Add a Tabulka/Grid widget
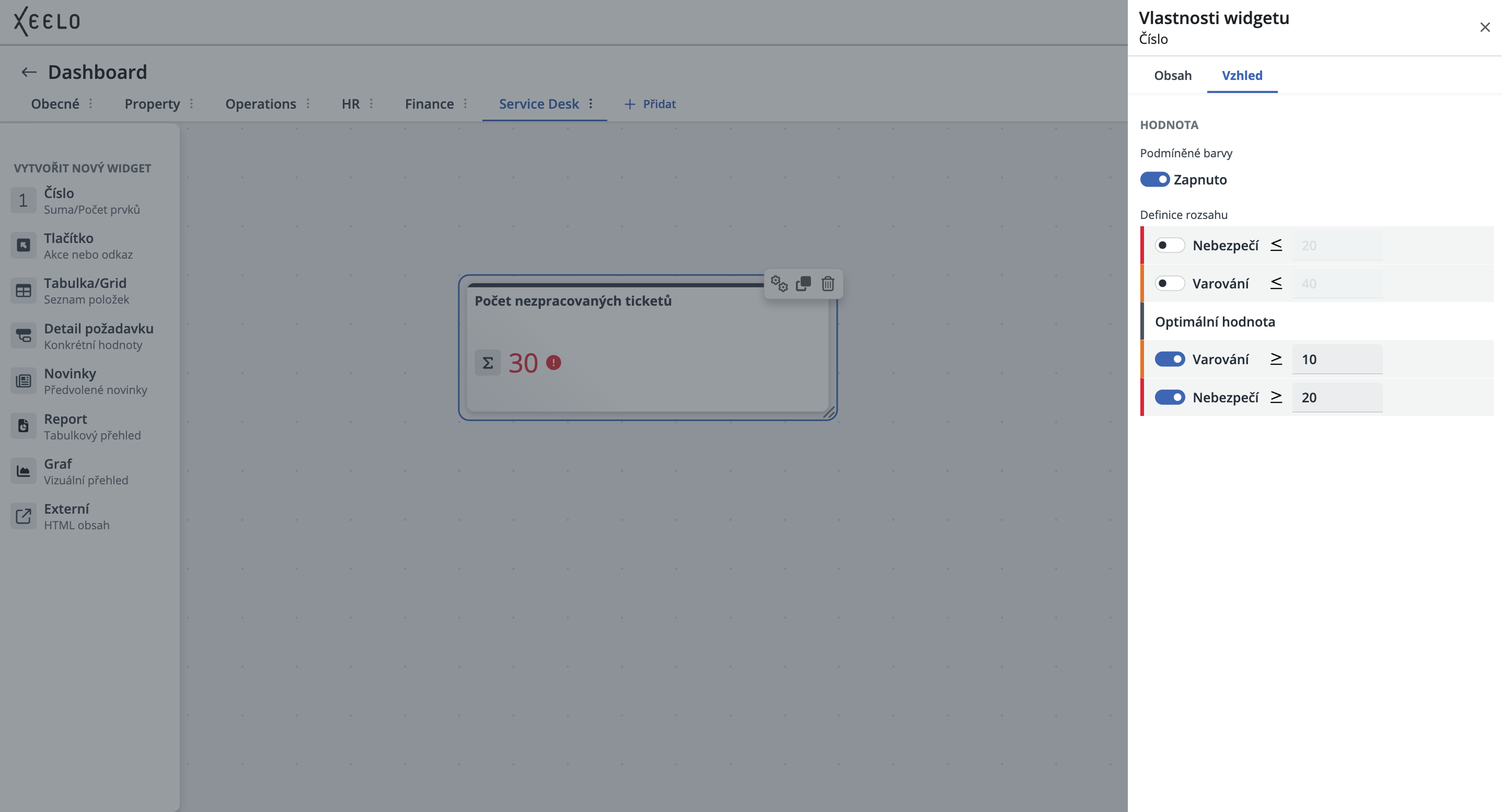Screen dimensions: 1502x812 [90, 291]
